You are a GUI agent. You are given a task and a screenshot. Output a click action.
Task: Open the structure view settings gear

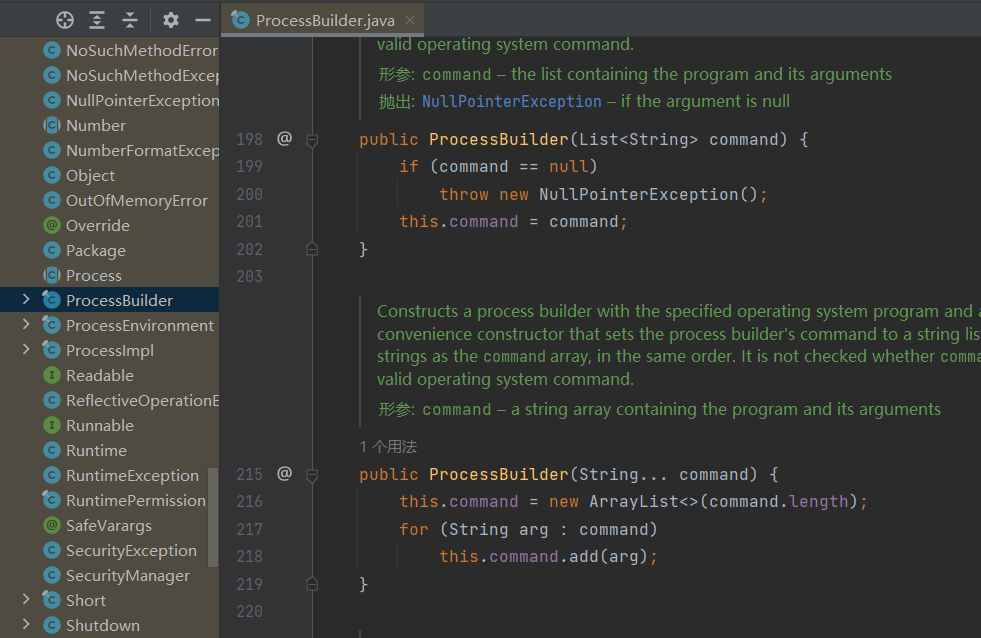tap(170, 20)
